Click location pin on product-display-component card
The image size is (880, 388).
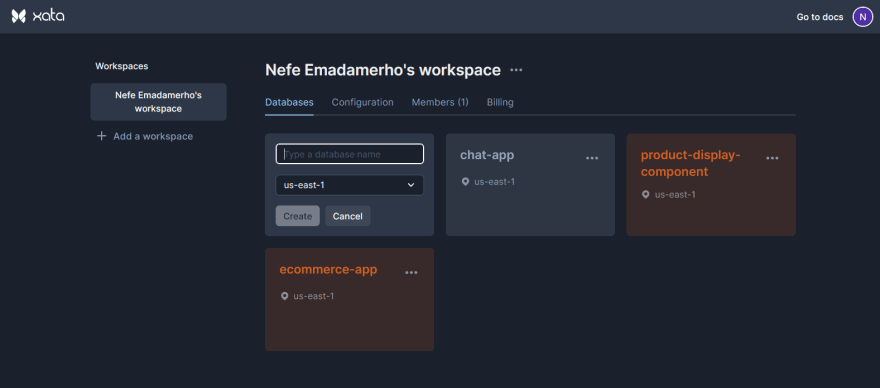click(x=645, y=195)
